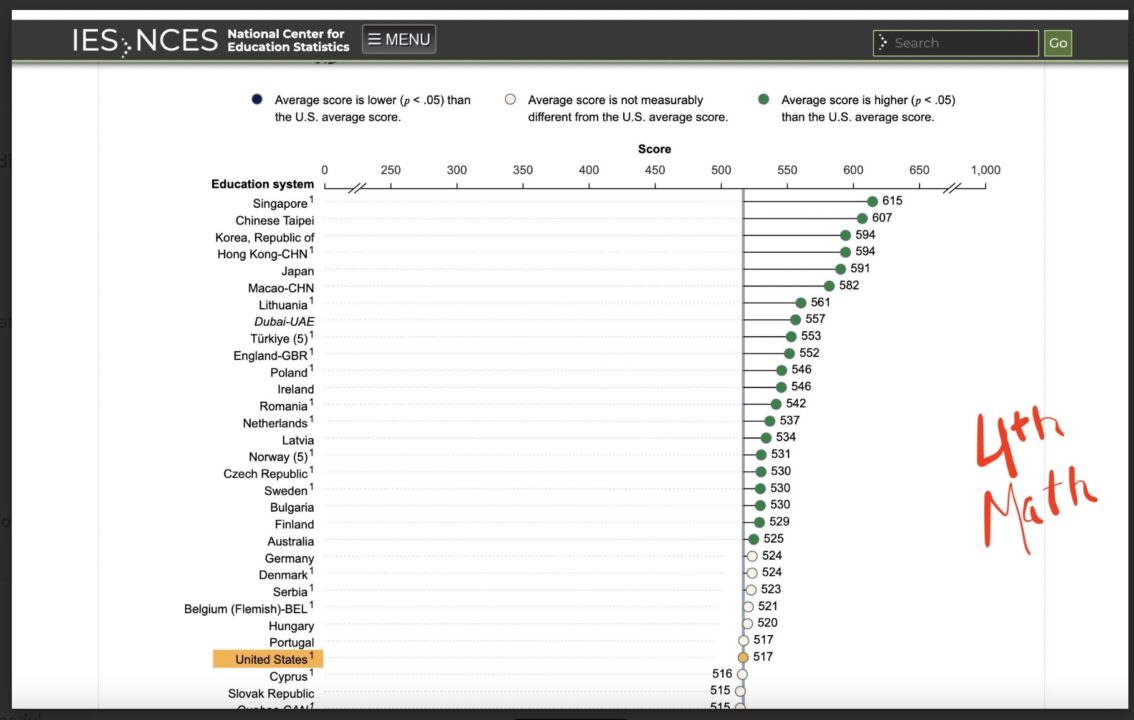
Task: Click the Search input field
Action: tap(955, 43)
